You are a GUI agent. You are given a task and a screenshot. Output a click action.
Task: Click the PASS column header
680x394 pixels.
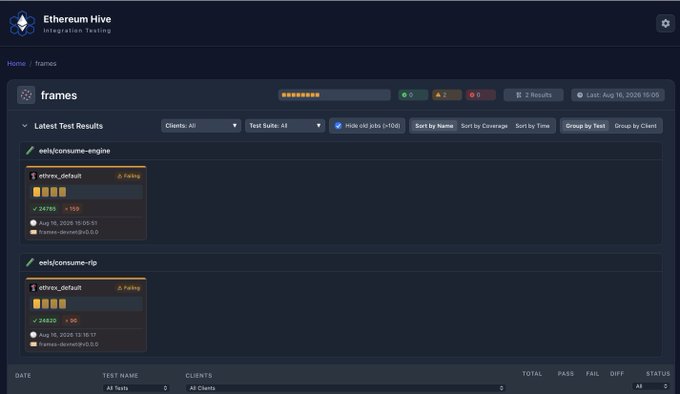pos(566,374)
